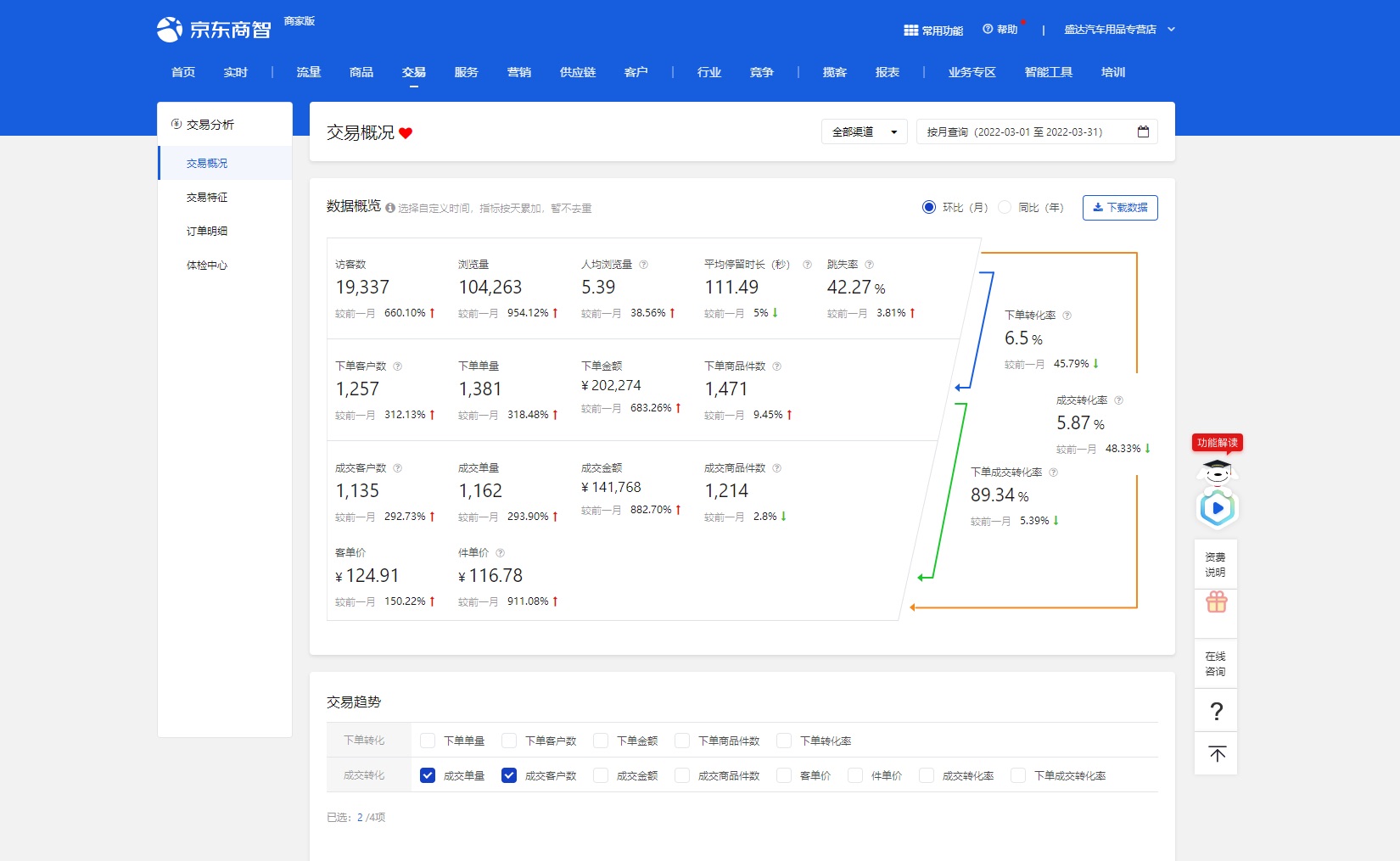Click the info icon next to 跳失率
Viewport: 1400px width, 861px height.
tap(869, 265)
